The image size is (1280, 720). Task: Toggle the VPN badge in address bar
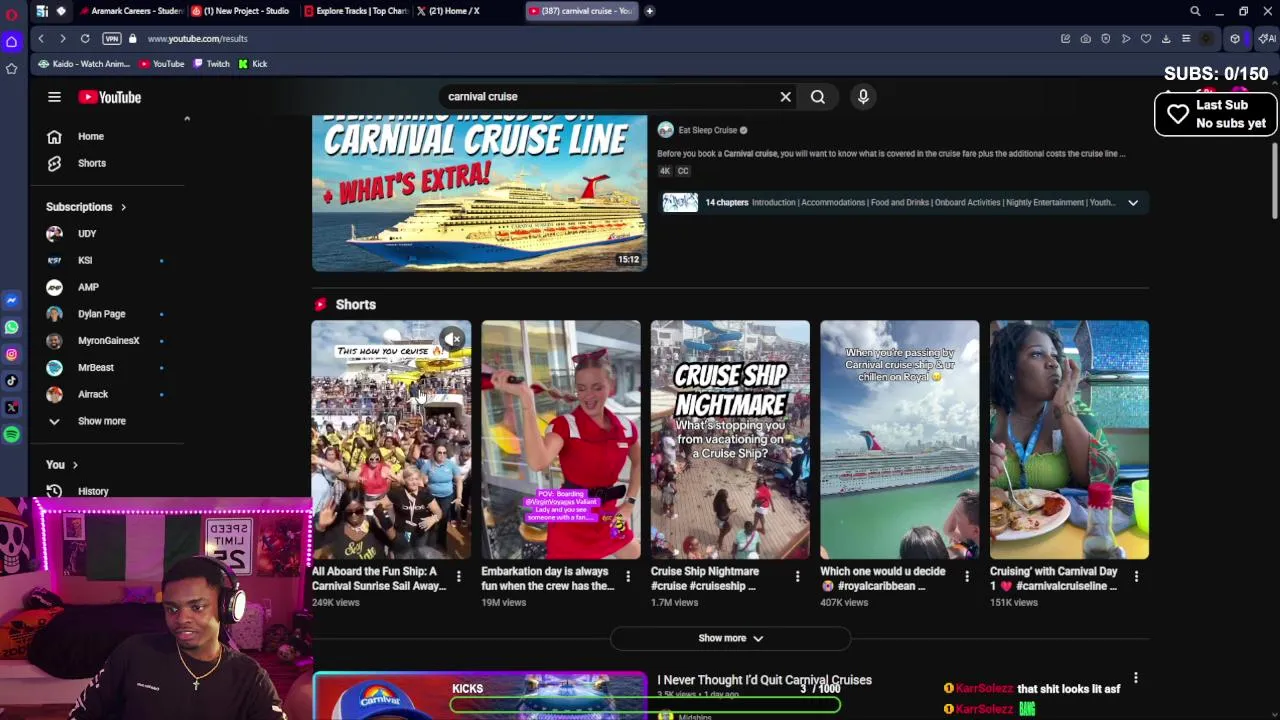111,38
